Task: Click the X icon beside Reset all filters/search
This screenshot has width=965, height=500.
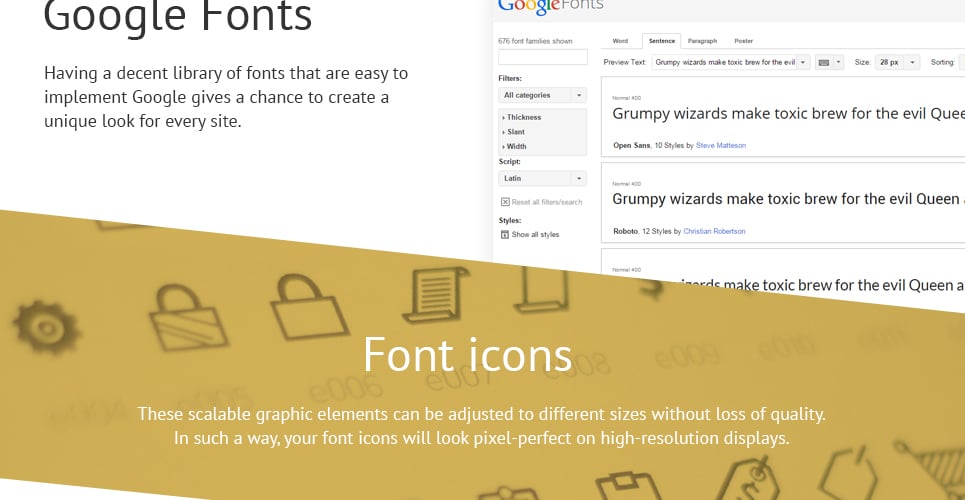Action: 505,202
